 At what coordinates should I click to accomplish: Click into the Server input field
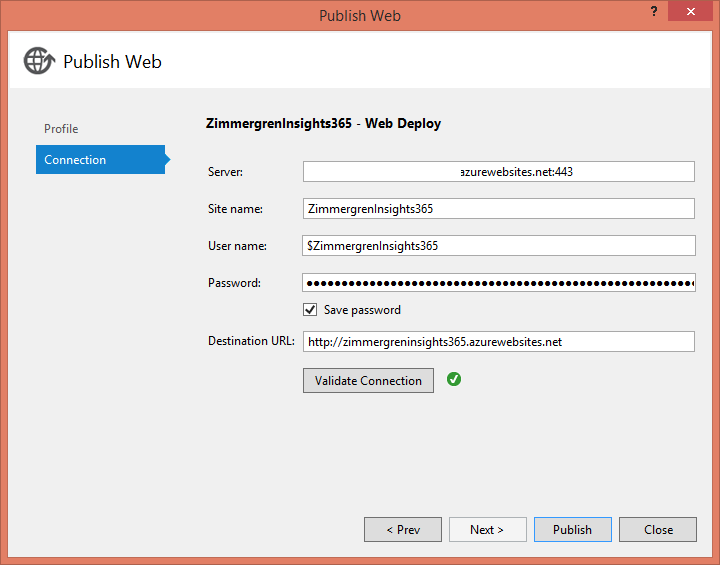coord(498,172)
